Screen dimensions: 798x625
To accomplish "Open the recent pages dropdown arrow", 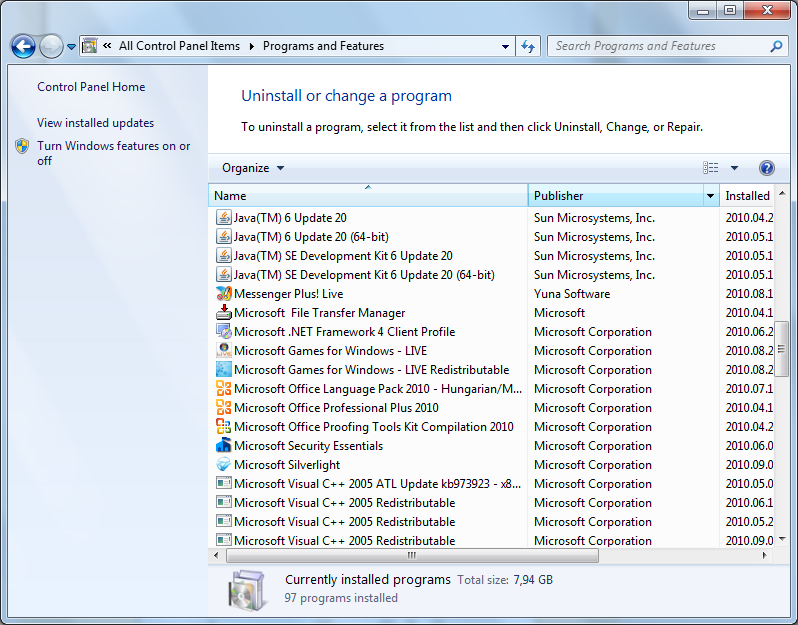I will pyautogui.click(x=71, y=47).
